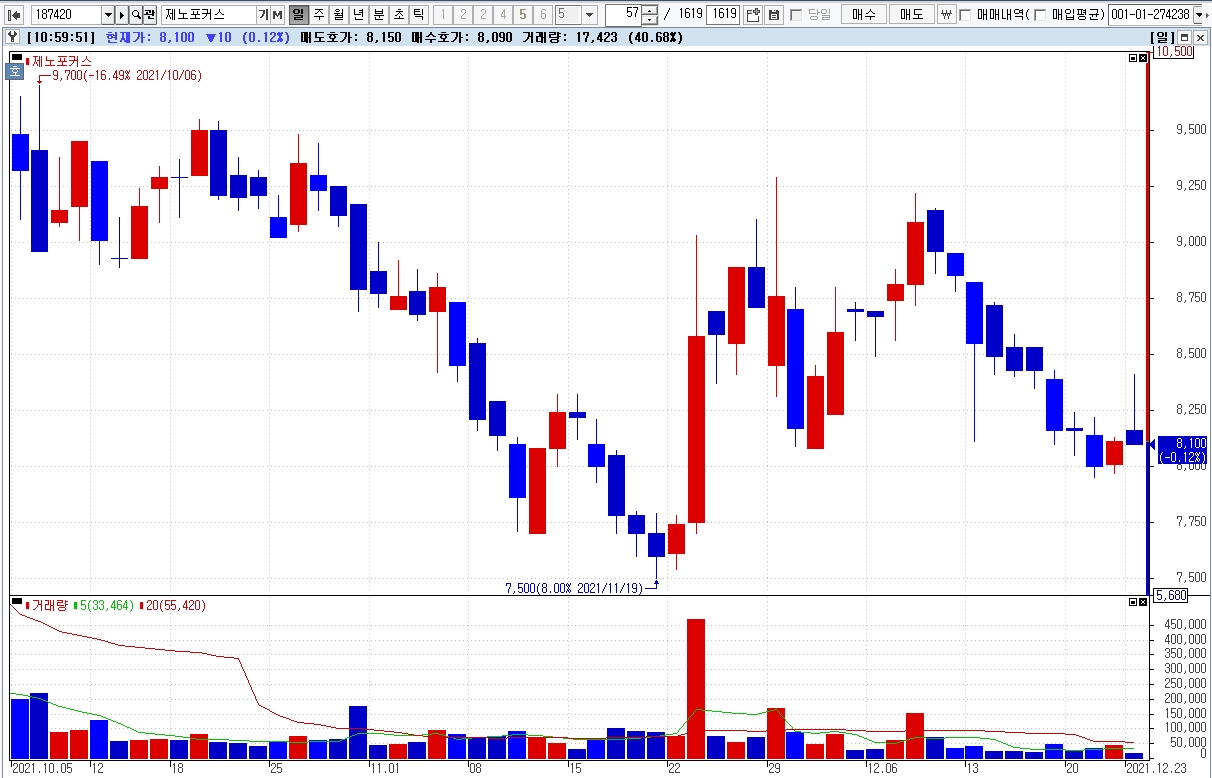Click the 10,500 upper limit price label
Screen dimensions: 1212x778
(x=1174, y=52)
